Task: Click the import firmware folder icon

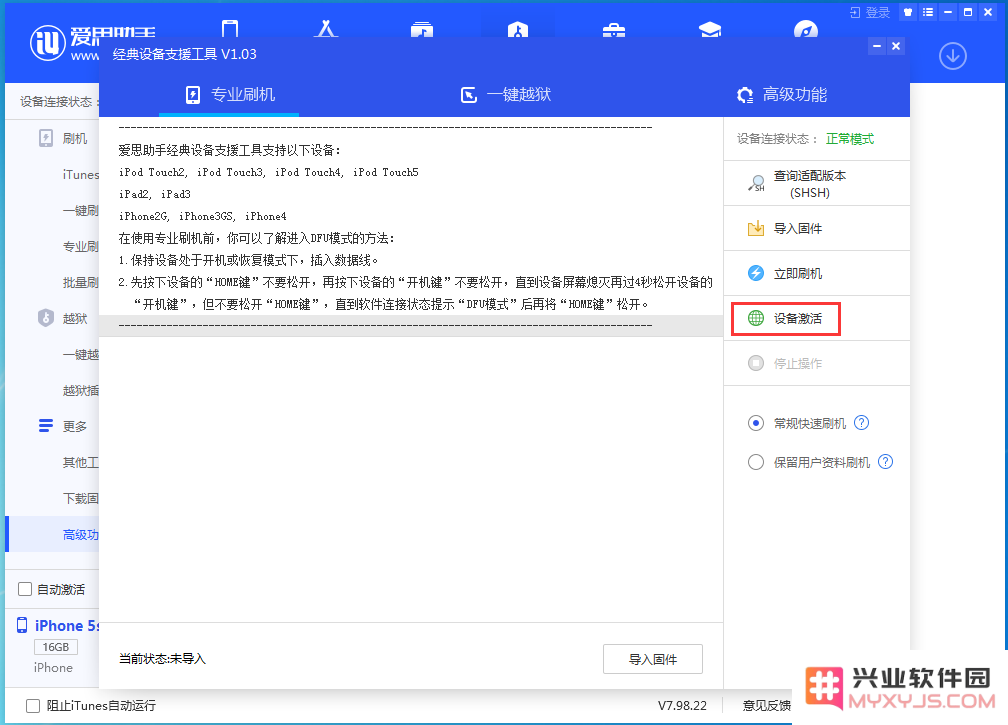Action: coord(756,228)
